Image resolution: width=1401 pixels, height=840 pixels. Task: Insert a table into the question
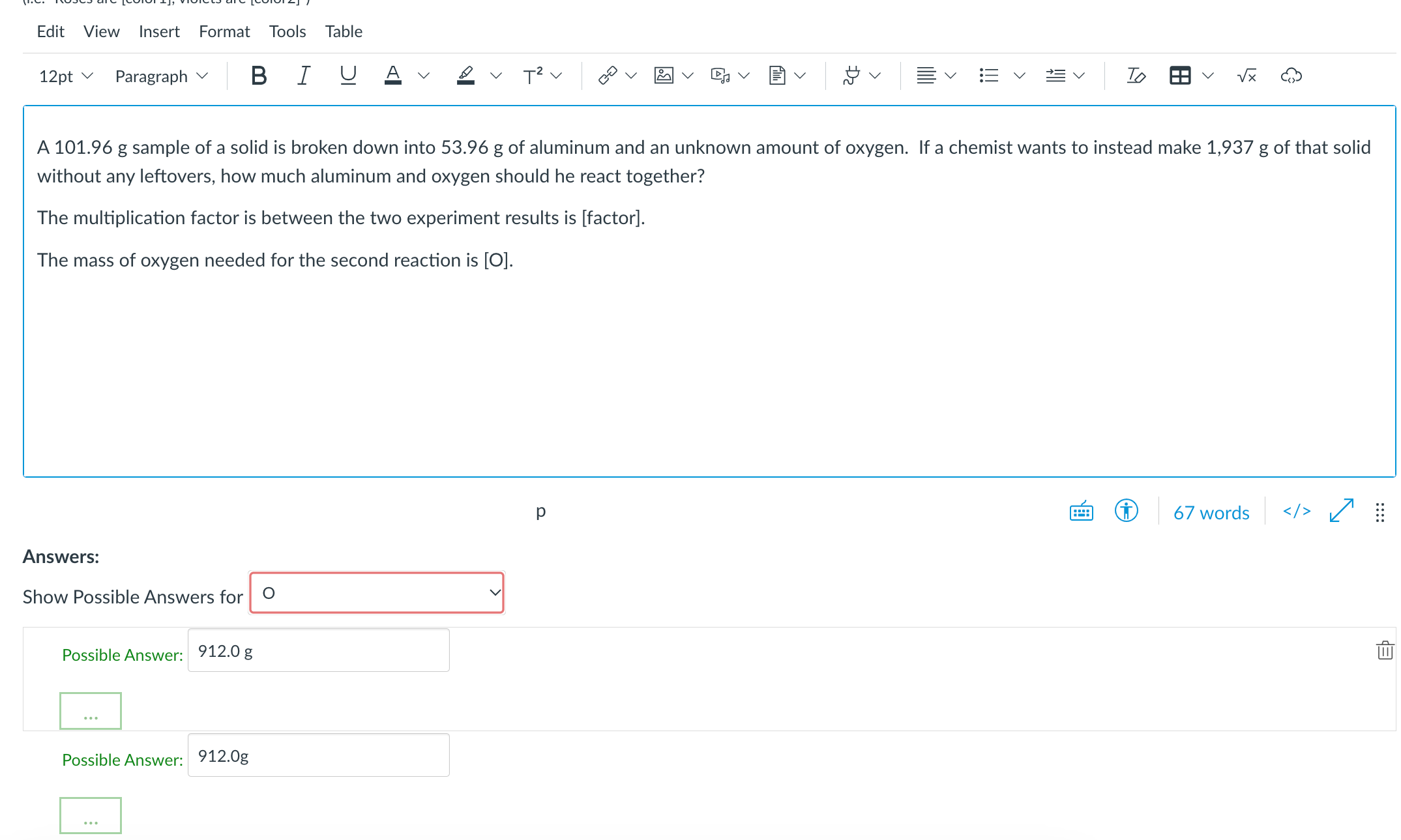click(x=1180, y=75)
